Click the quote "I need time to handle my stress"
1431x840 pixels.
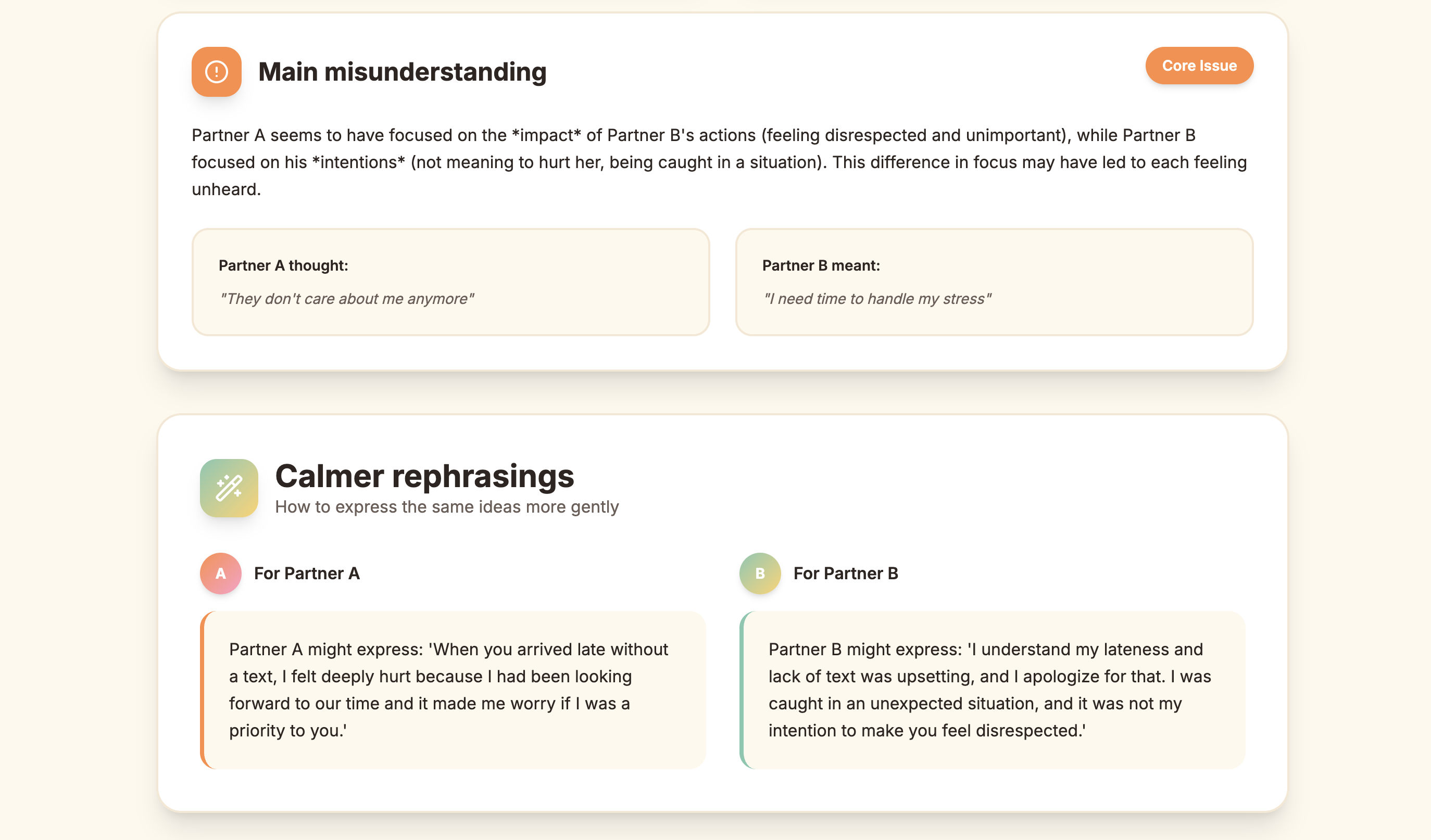pyautogui.click(x=877, y=299)
